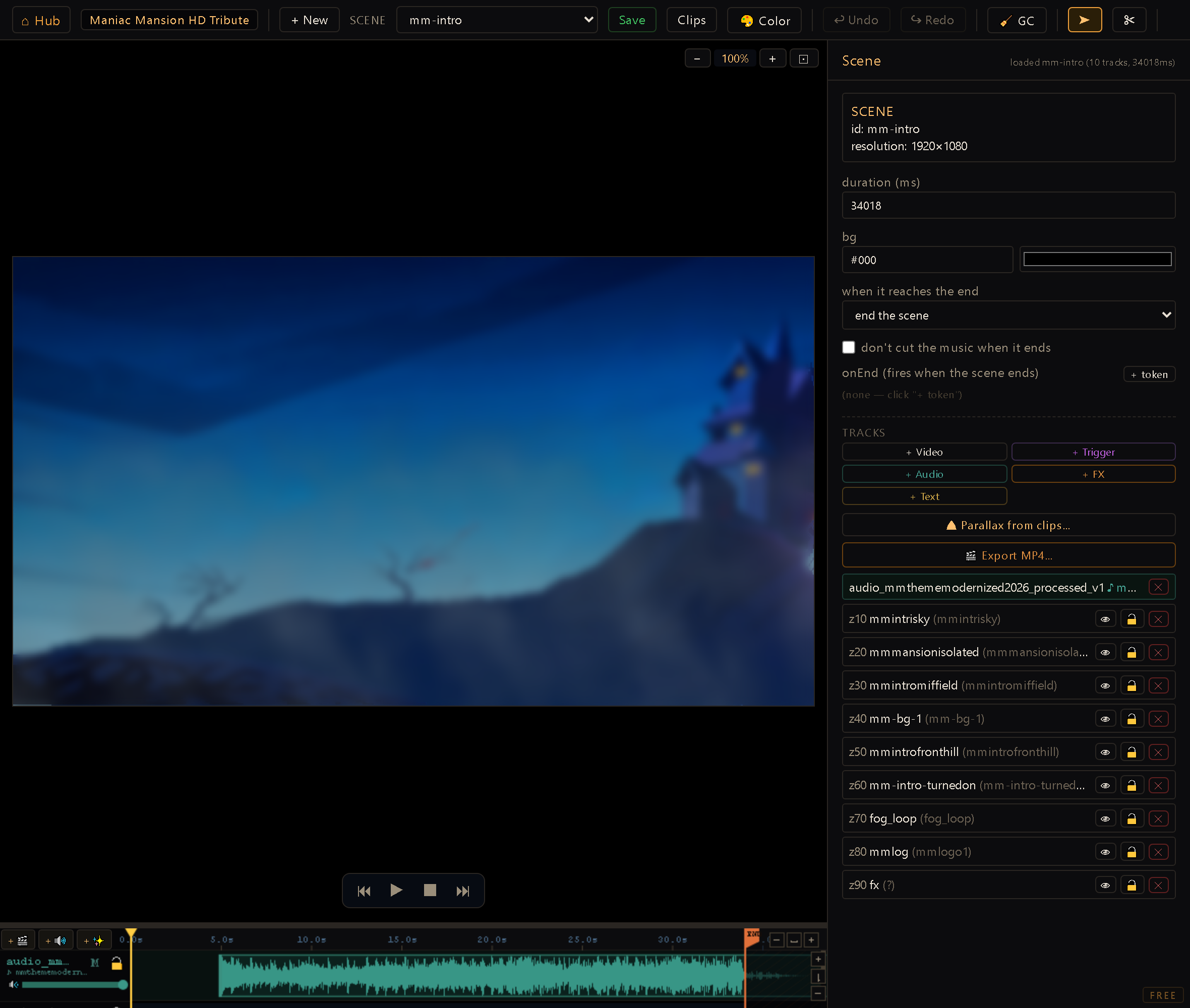Open Maniac Mansion HD Tribute project
The height and width of the screenshot is (1008, 1190).
(169, 20)
